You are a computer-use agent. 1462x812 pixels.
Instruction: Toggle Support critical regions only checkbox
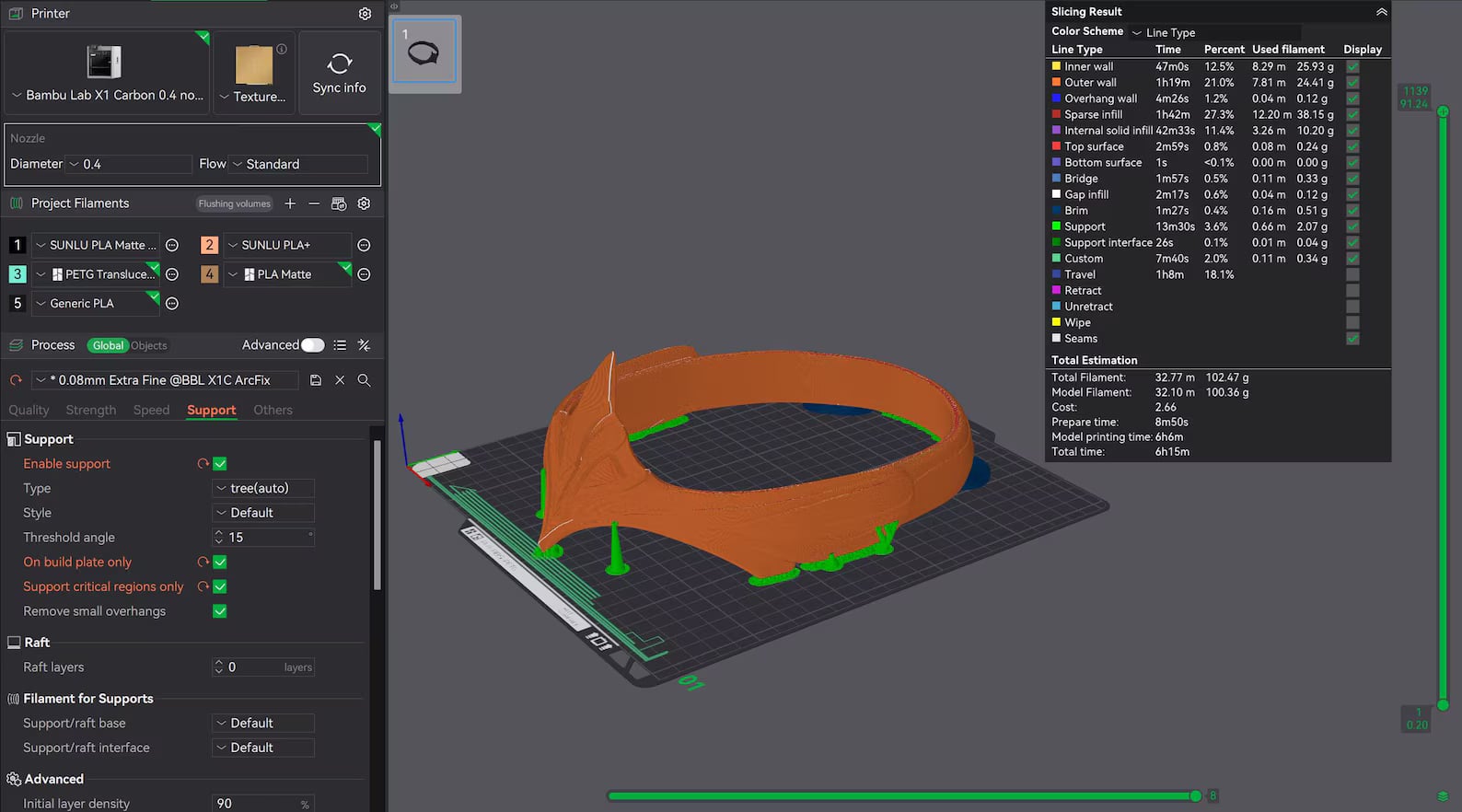click(x=220, y=586)
